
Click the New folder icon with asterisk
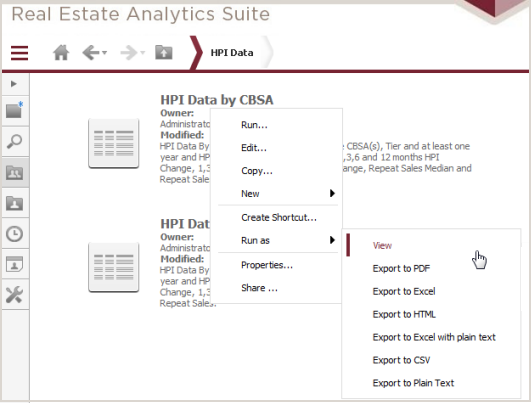coord(15,111)
